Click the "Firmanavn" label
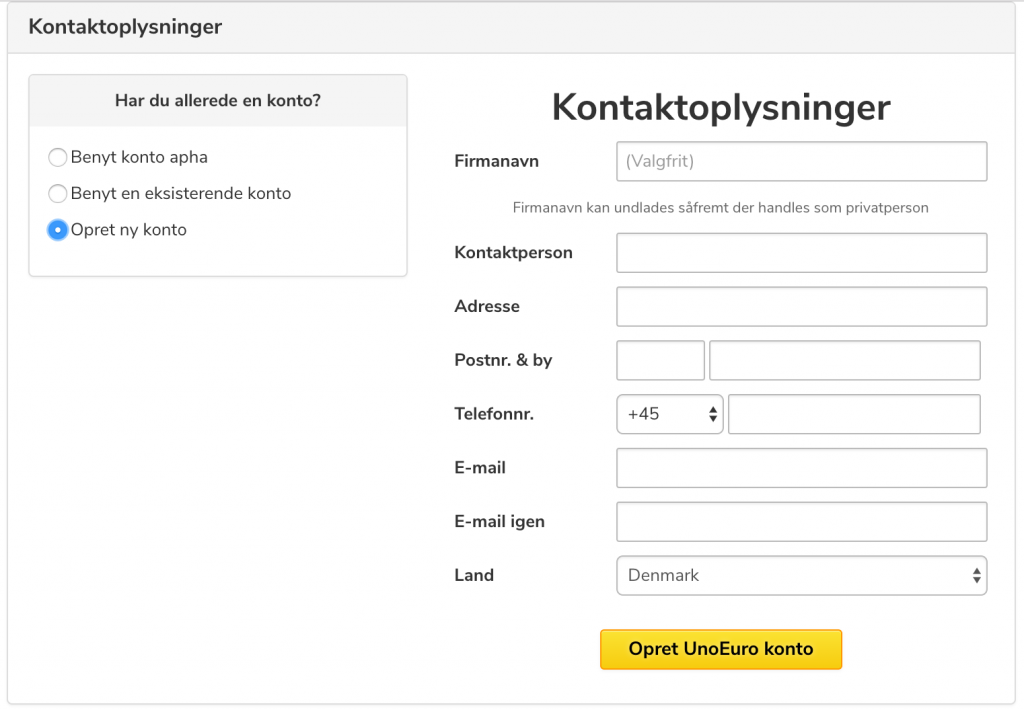The height and width of the screenshot is (710, 1024). pos(496,161)
